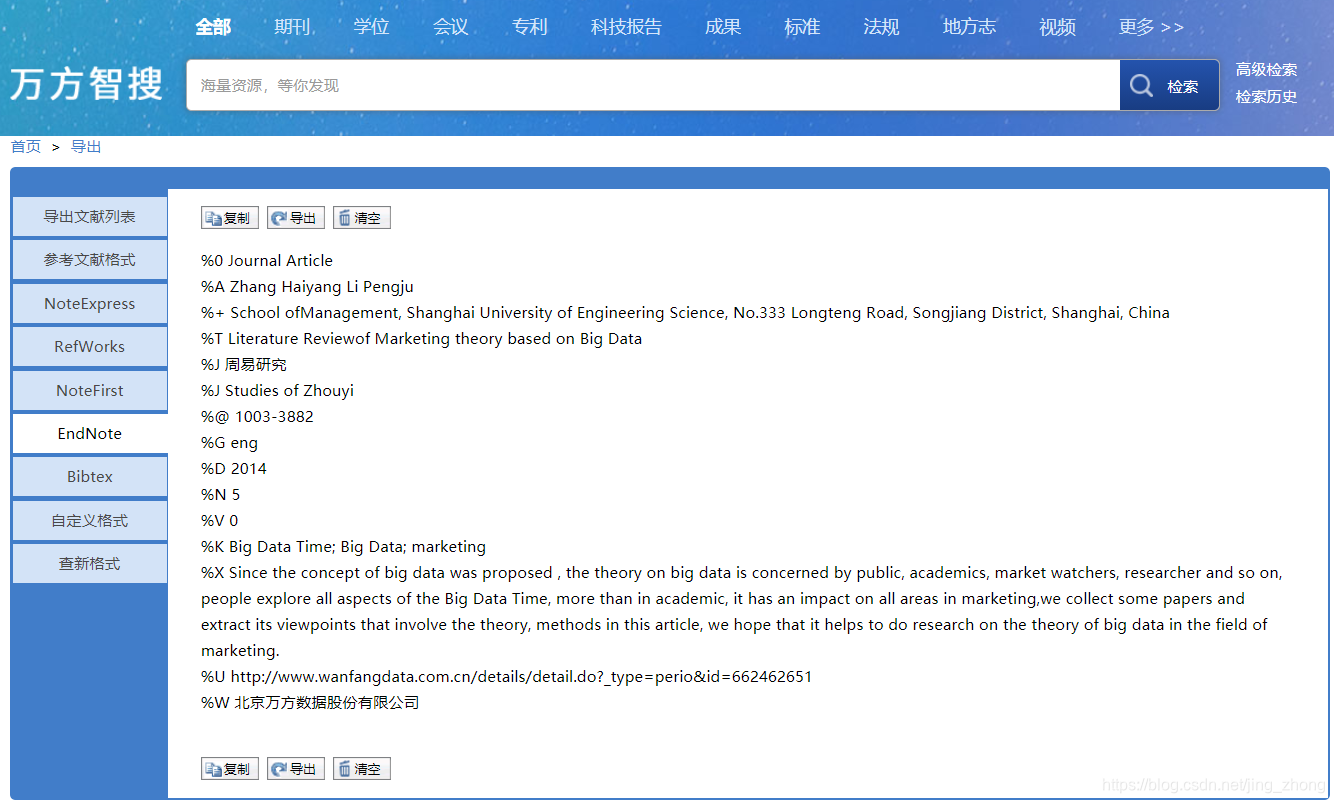The height and width of the screenshot is (803, 1334).
Task: Select the 学位 category tab
Action: [371, 27]
